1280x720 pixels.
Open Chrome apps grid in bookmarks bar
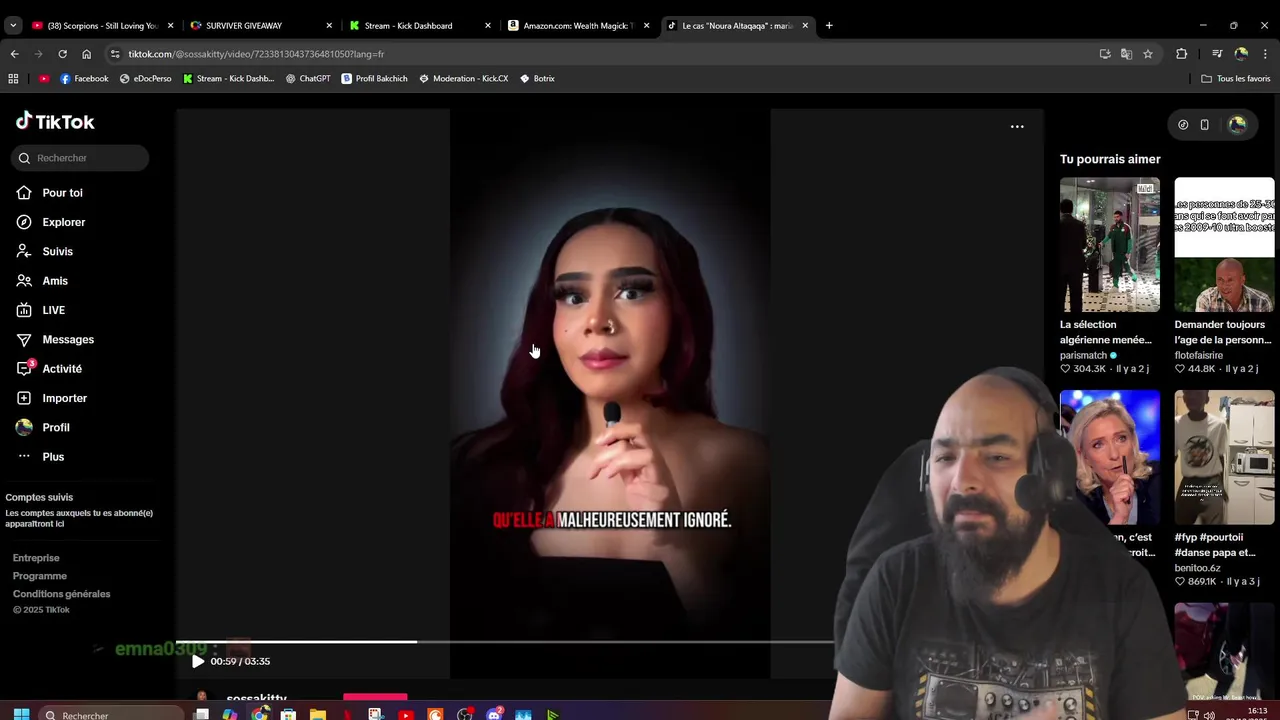[13, 78]
